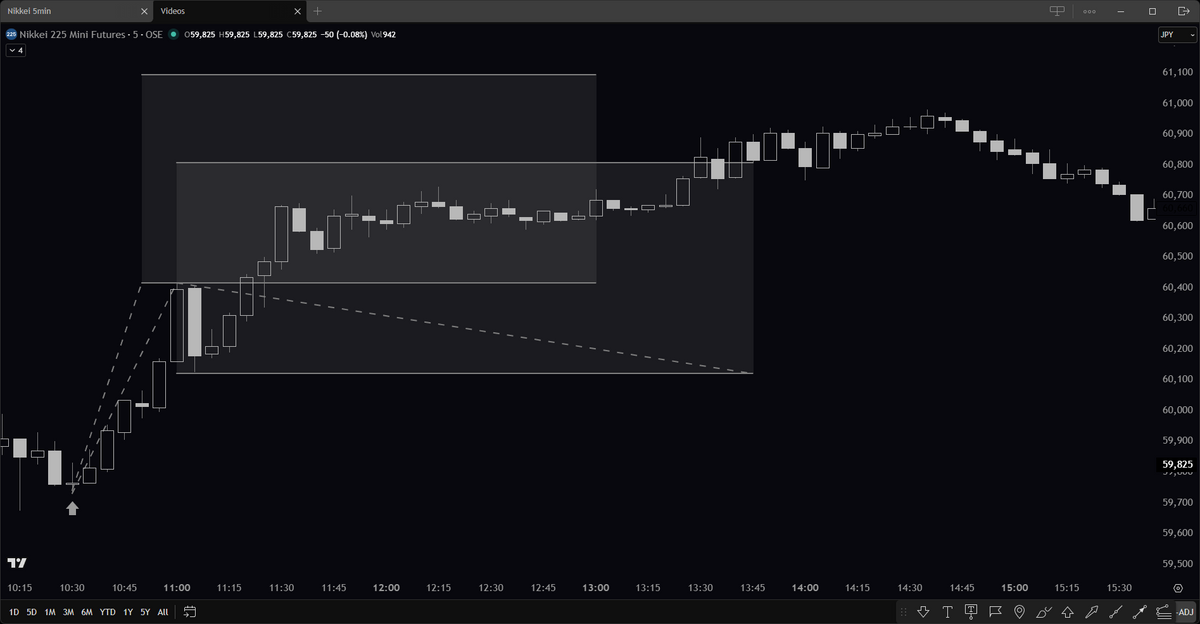Select the arrow down marker tool
This screenshot has width=1200, height=624.
pyautogui.click(x=923, y=611)
